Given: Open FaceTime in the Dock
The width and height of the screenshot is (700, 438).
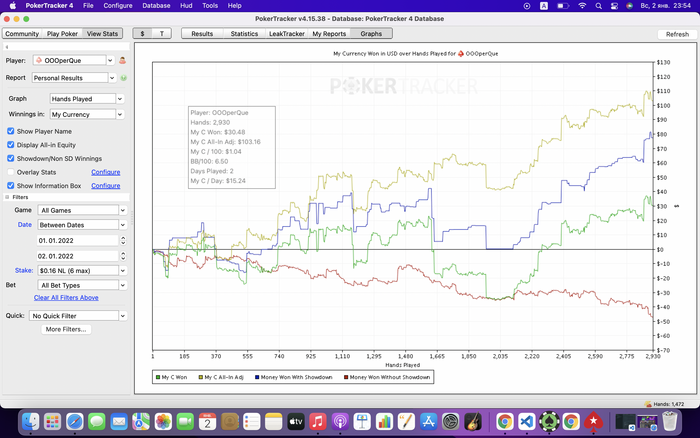Looking at the screenshot, I should [185, 421].
